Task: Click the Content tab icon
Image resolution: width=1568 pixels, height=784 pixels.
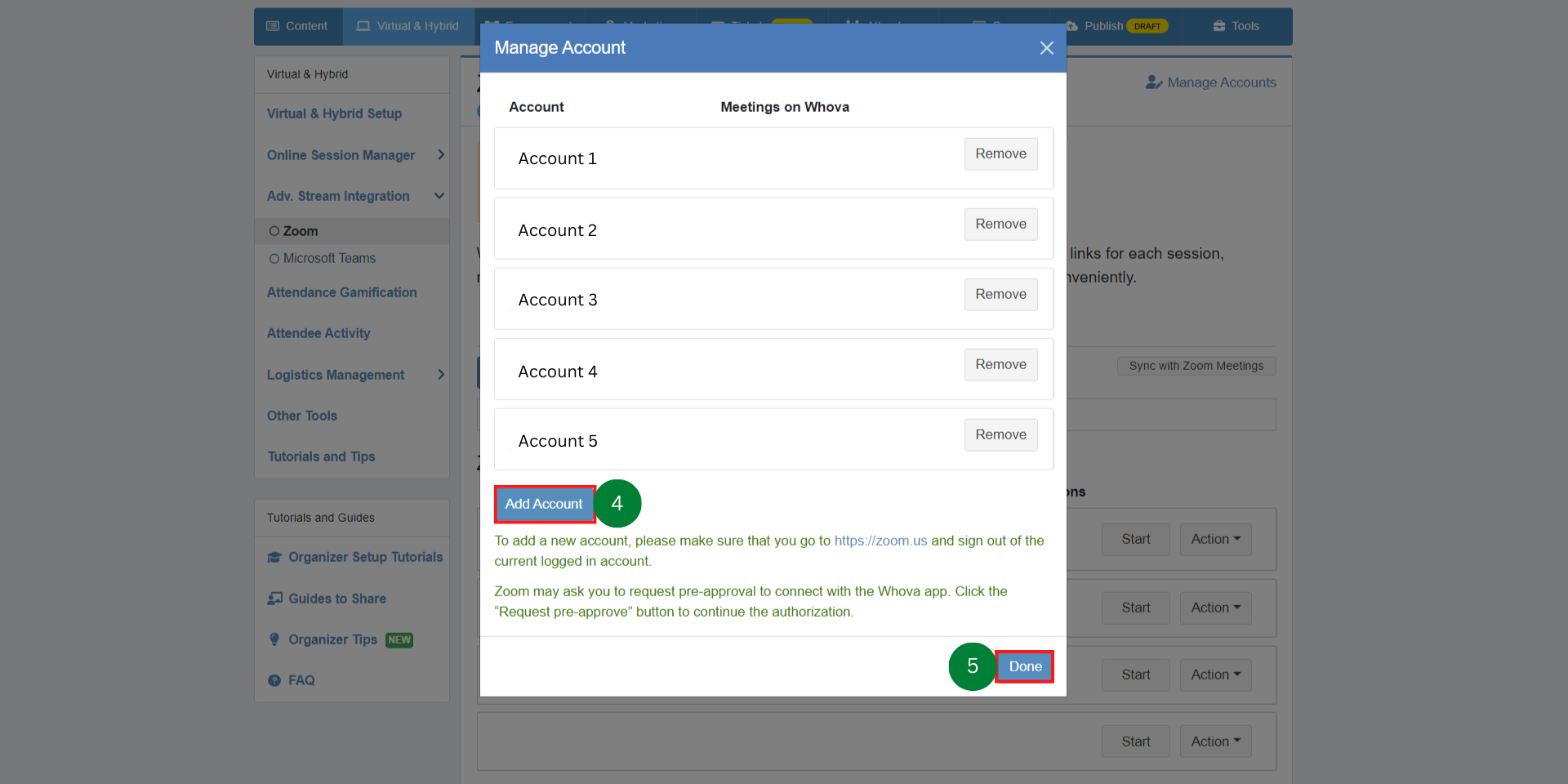Action: [274, 26]
